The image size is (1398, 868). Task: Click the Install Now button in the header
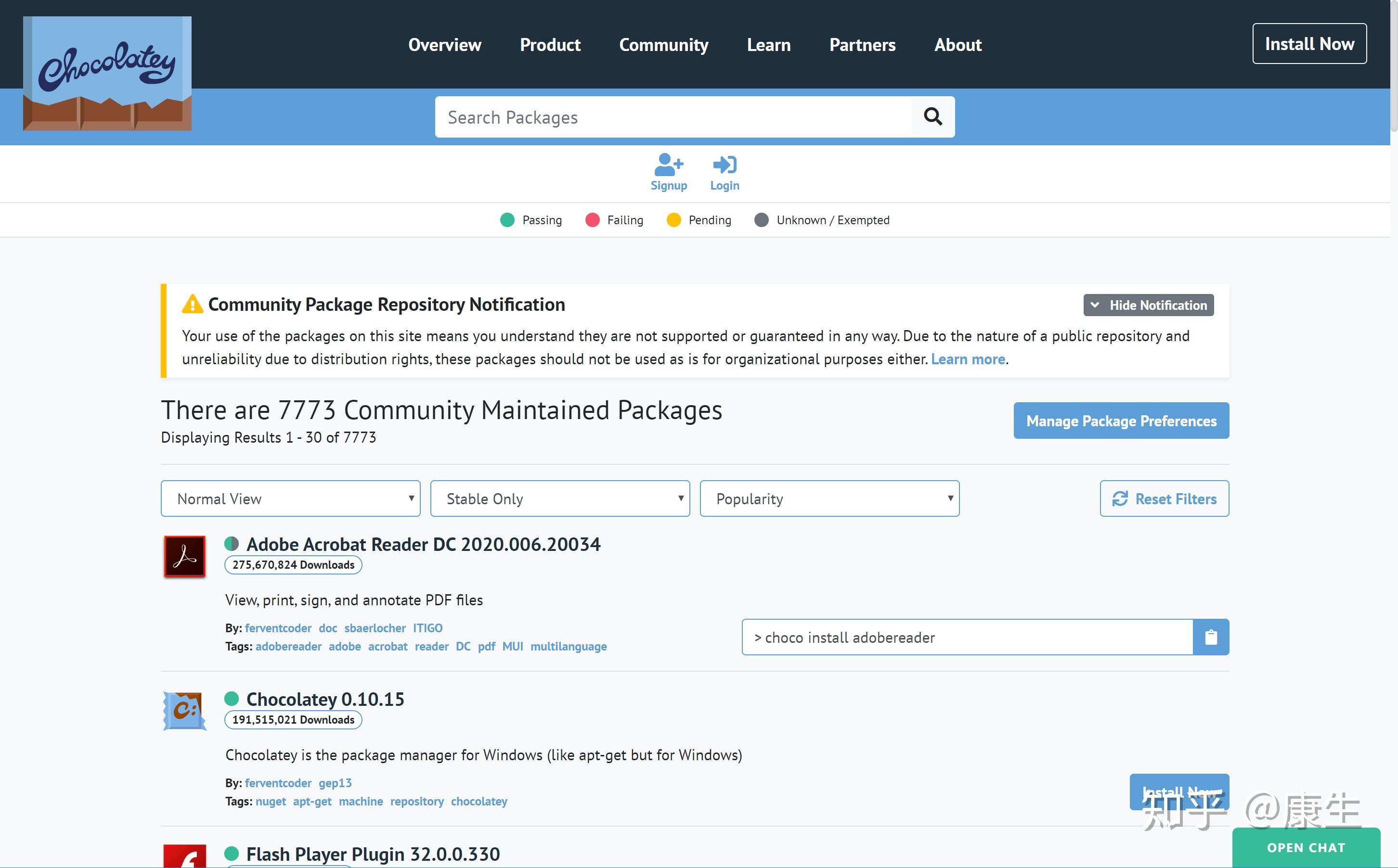(1309, 44)
